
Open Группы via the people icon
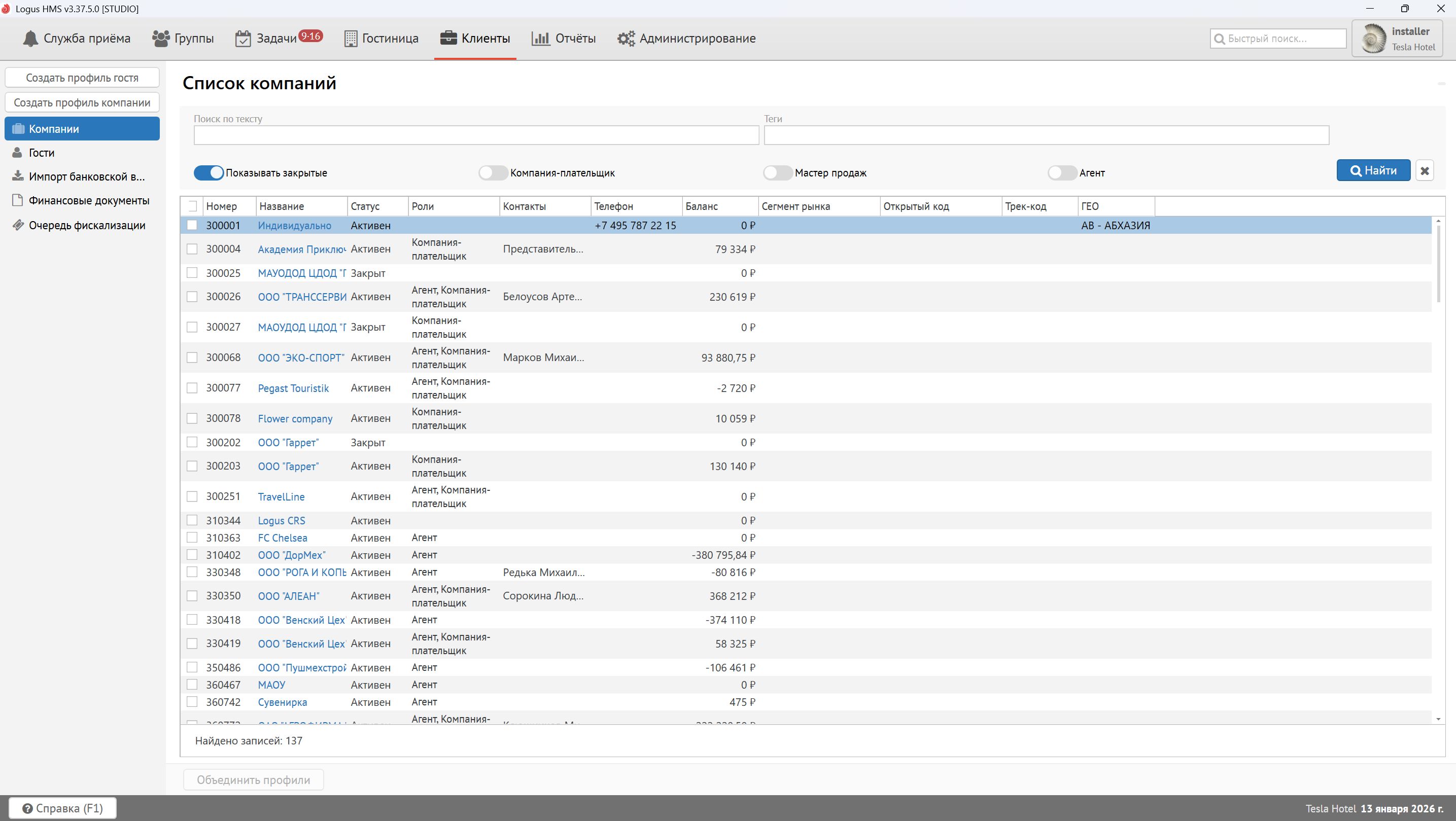(x=161, y=39)
